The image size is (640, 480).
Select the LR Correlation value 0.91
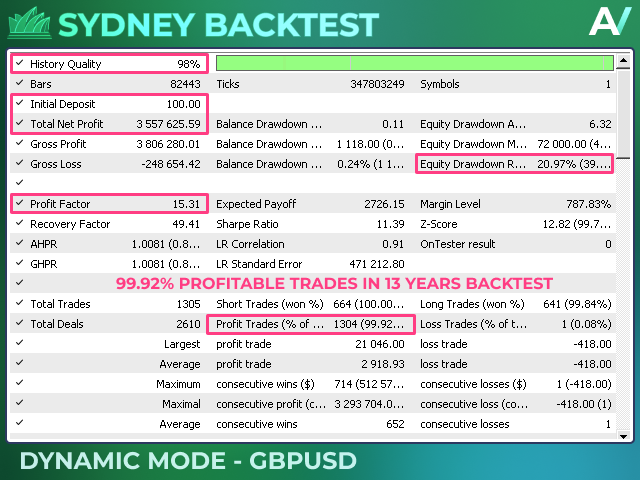[x=393, y=244]
